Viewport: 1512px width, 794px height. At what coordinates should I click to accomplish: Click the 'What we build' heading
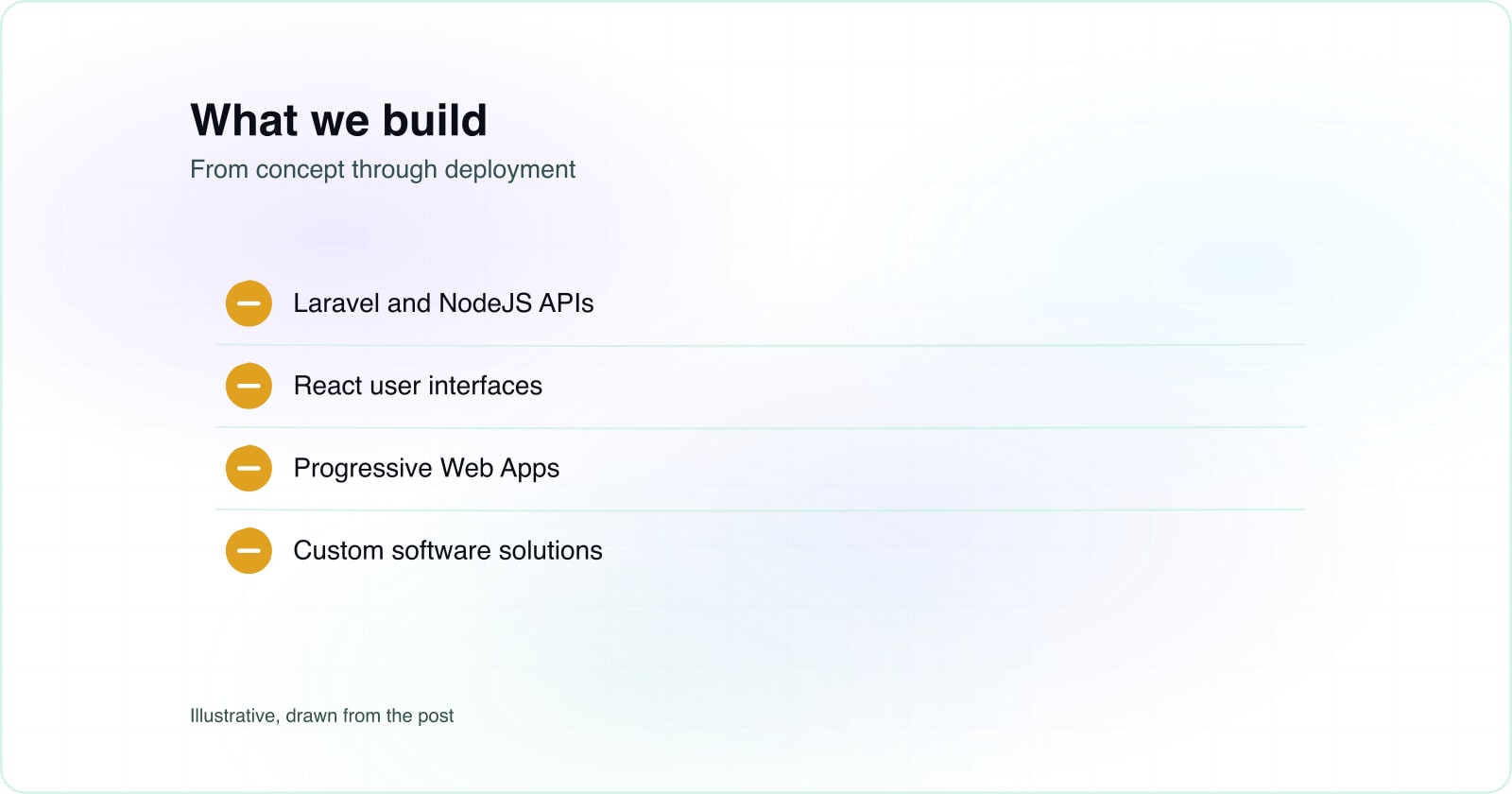coord(338,120)
